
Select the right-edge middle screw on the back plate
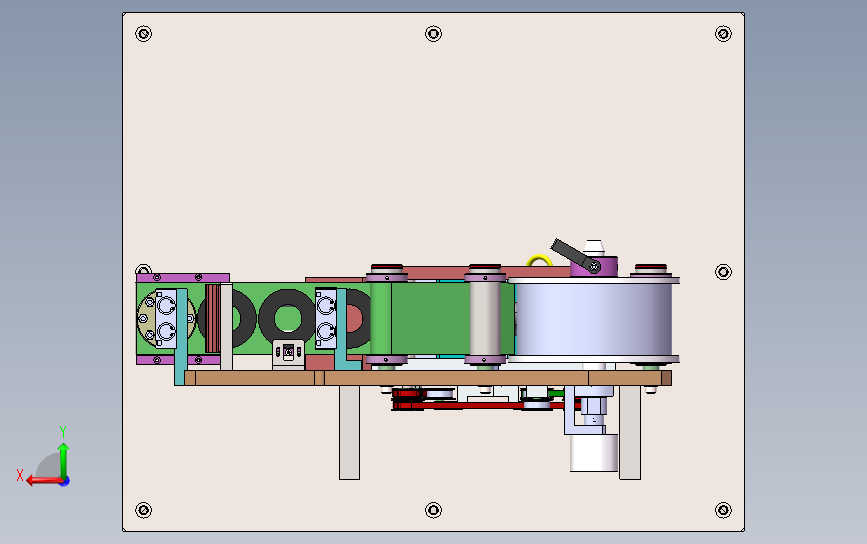click(x=723, y=272)
